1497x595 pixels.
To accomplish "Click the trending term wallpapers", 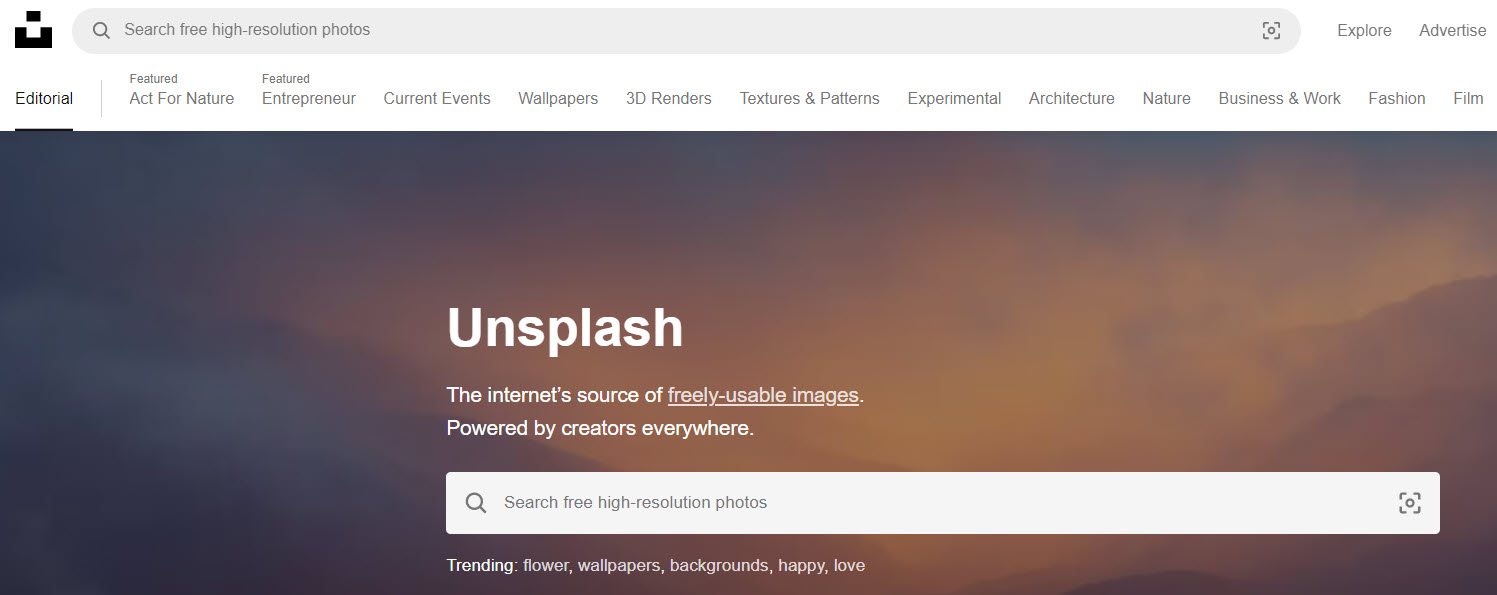I will point(619,565).
